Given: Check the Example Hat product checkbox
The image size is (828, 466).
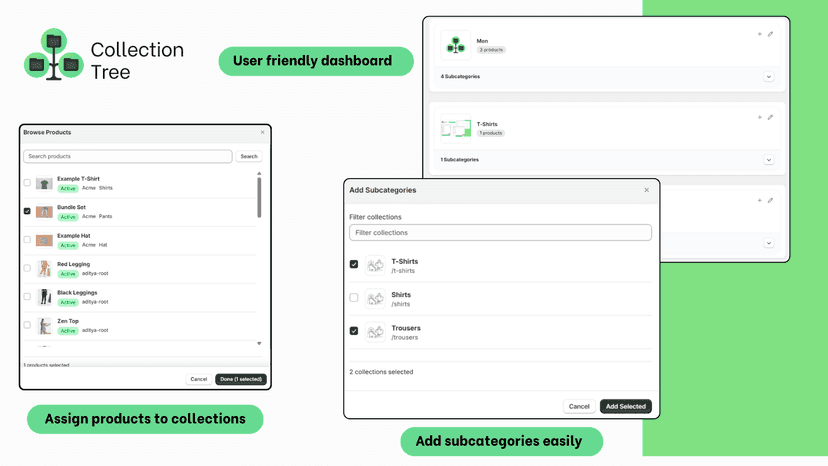Looking at the screenshot, I should tap(27, 239).
